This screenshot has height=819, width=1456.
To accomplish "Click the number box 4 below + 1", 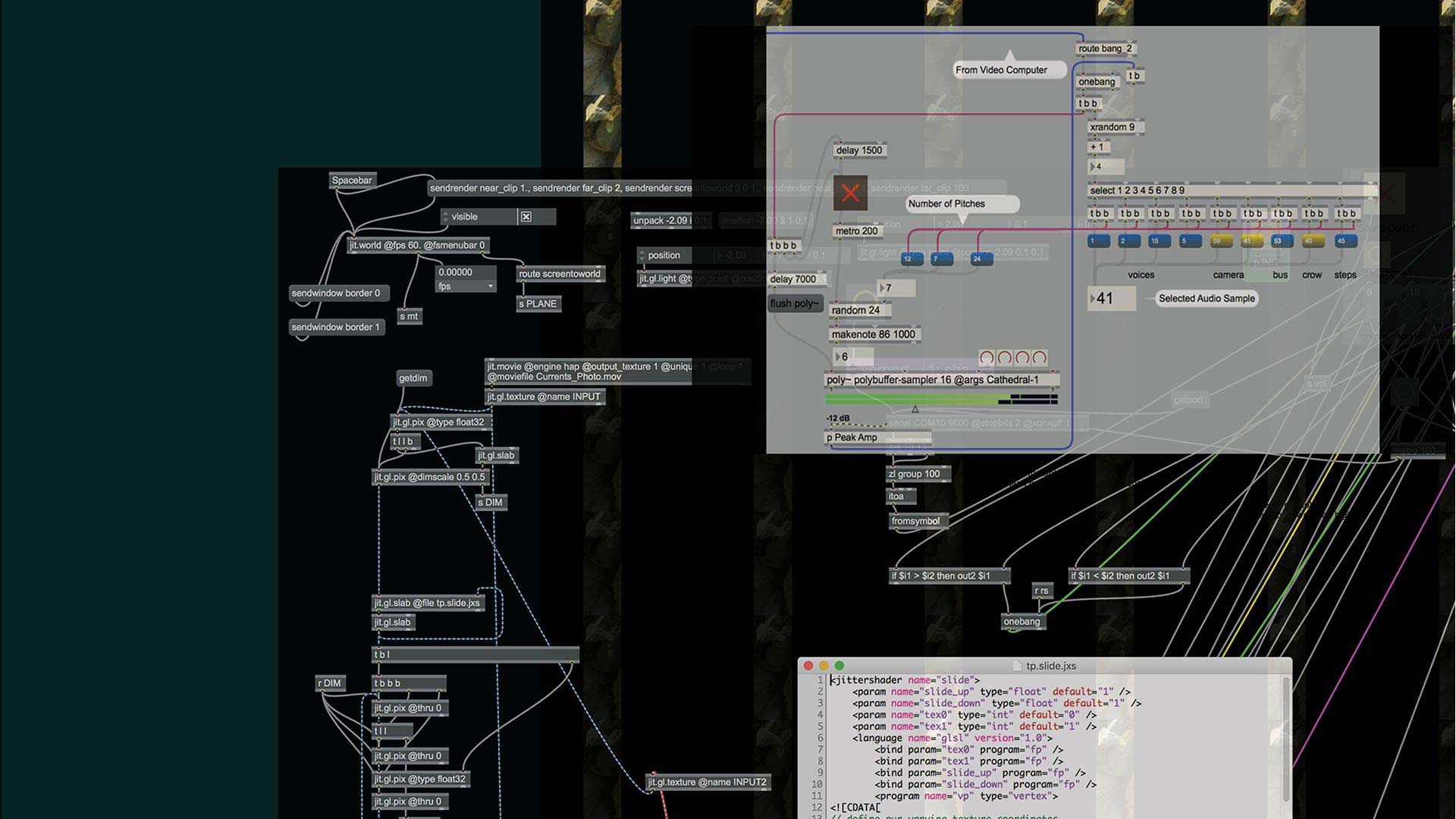I will (1106, 167).
